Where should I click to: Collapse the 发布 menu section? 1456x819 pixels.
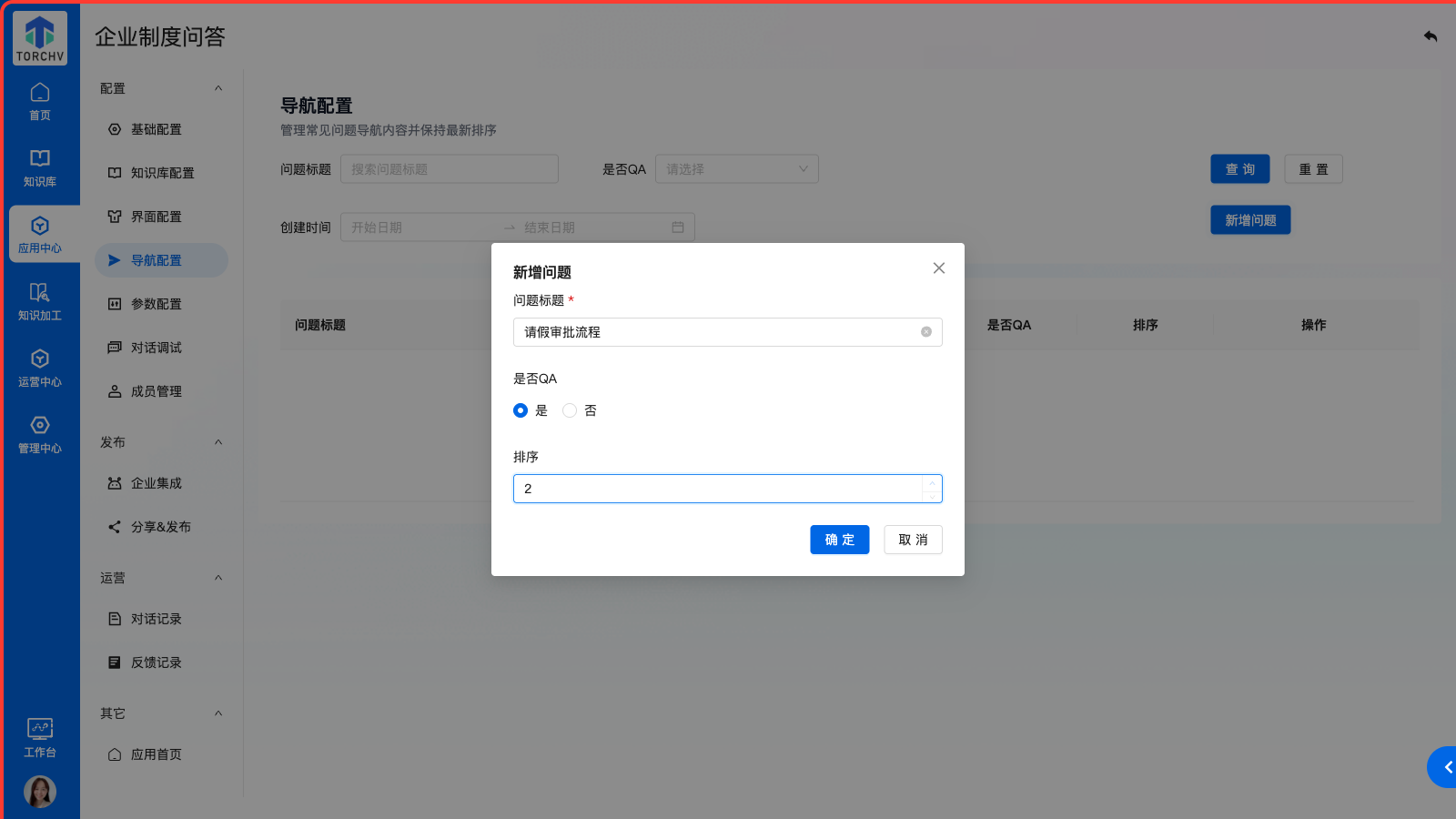pos(218,442)
